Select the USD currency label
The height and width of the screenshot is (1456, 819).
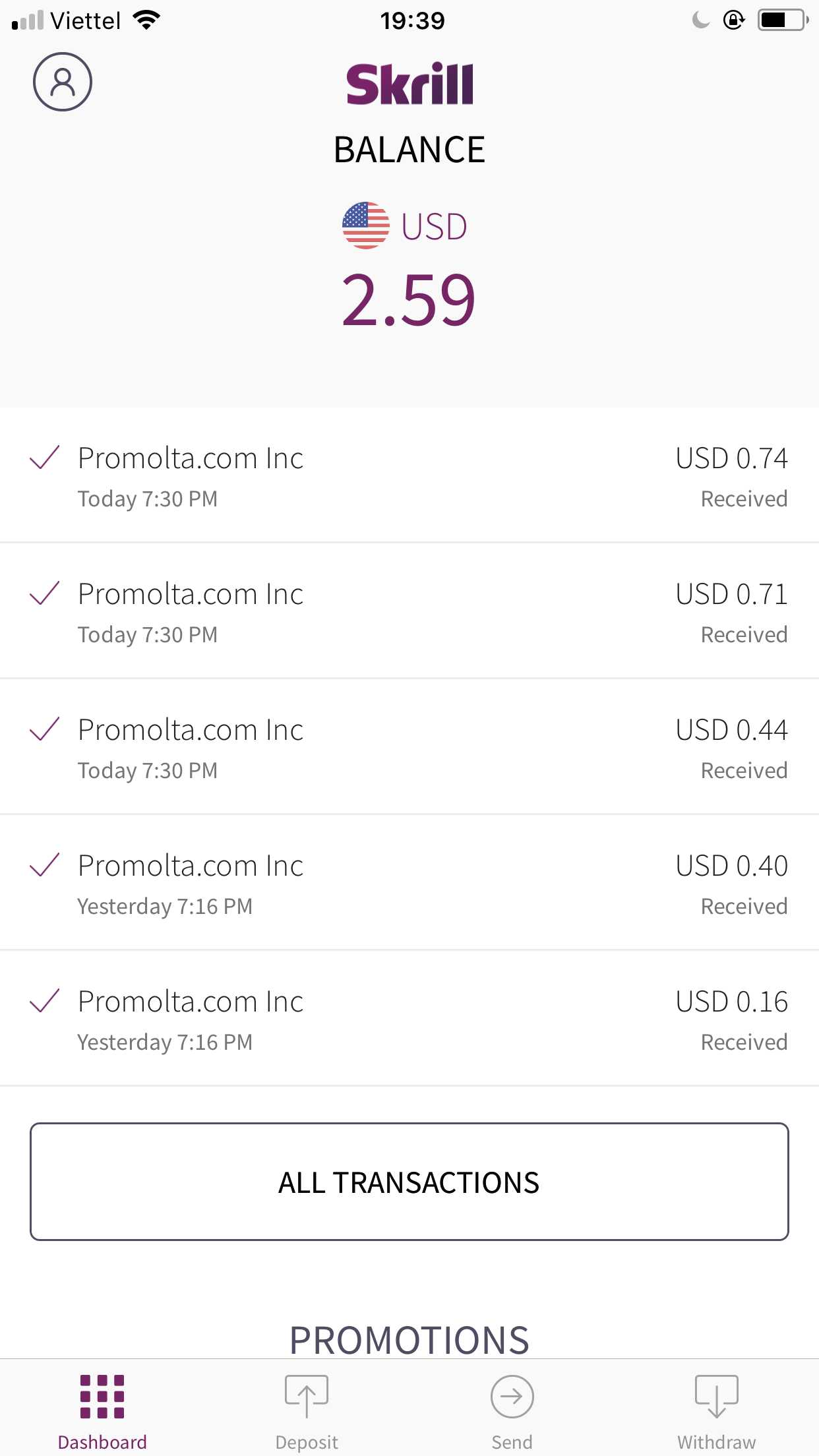click(434, 227)
